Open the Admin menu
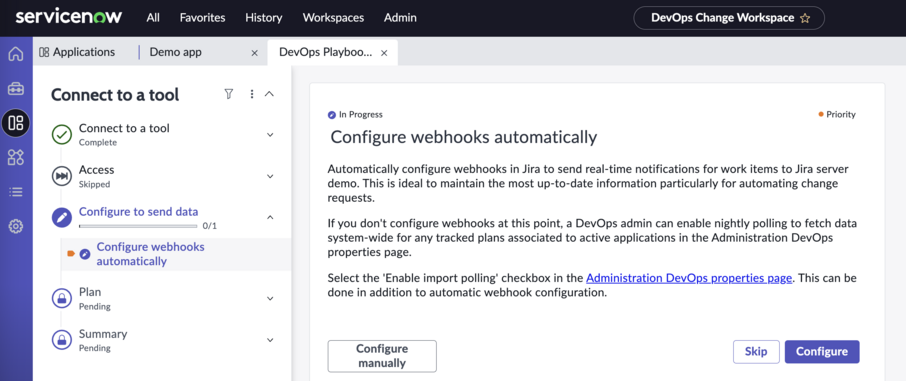906x381 pixels. click(400, 18)
